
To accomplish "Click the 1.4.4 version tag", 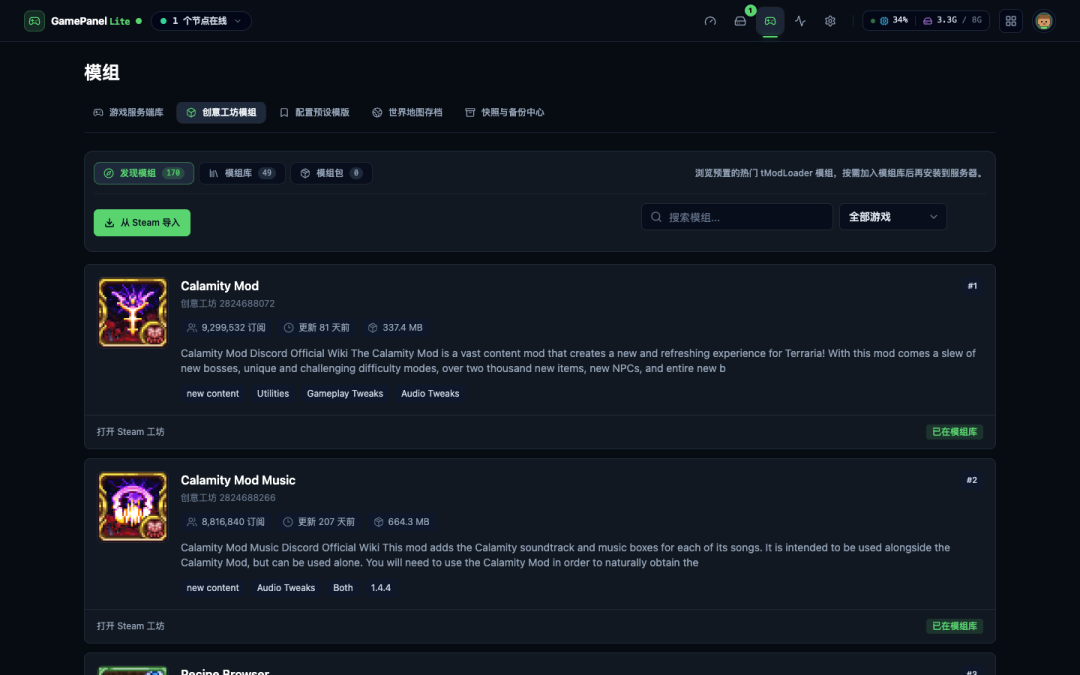I will (x=381, y=588).
